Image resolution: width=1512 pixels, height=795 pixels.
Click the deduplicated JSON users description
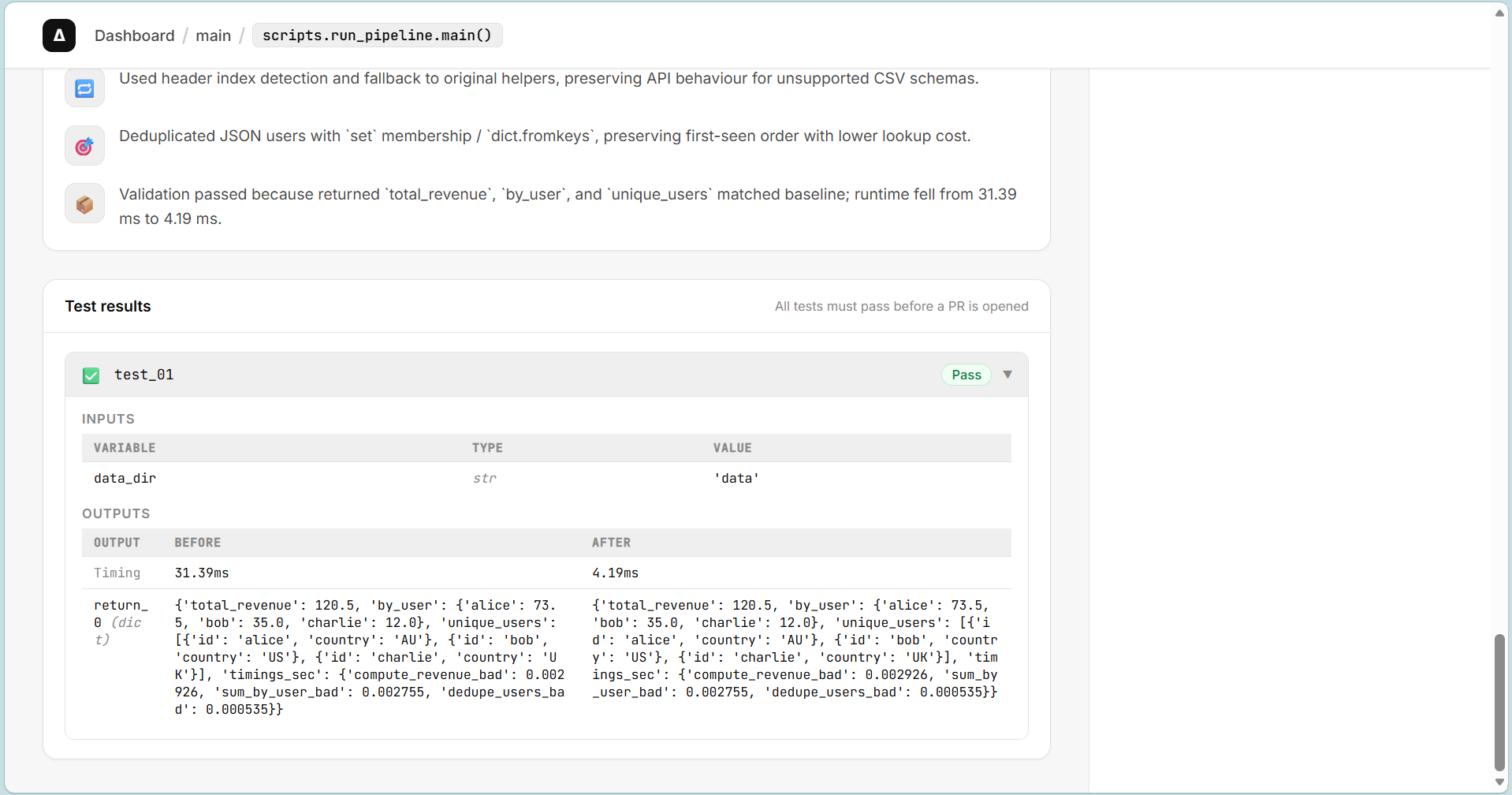point(545,136)
